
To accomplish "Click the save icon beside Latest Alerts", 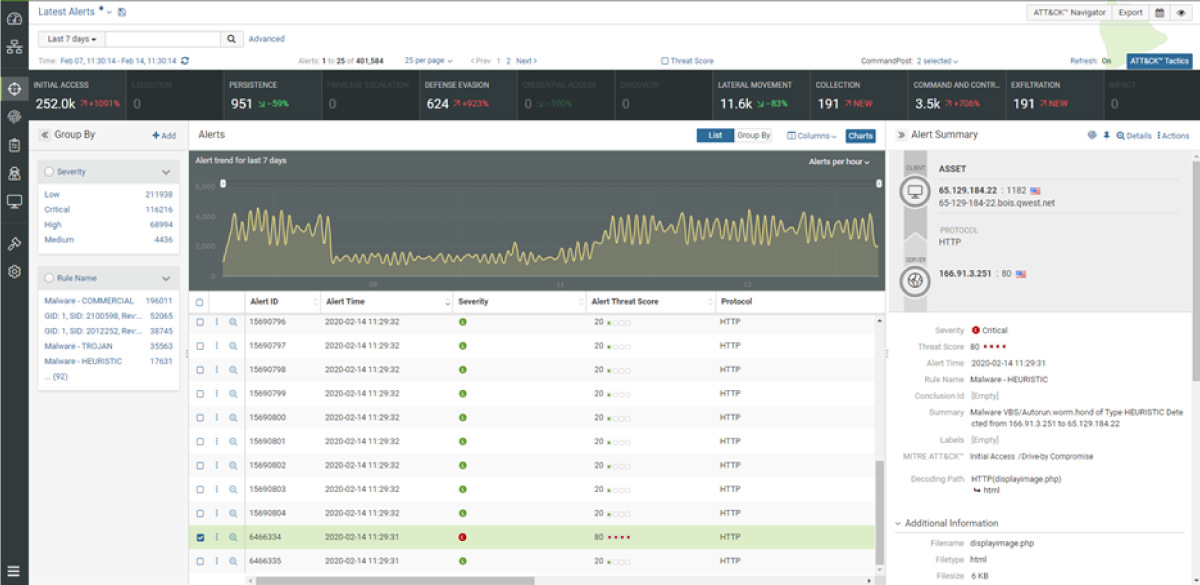I will (122, 12).
